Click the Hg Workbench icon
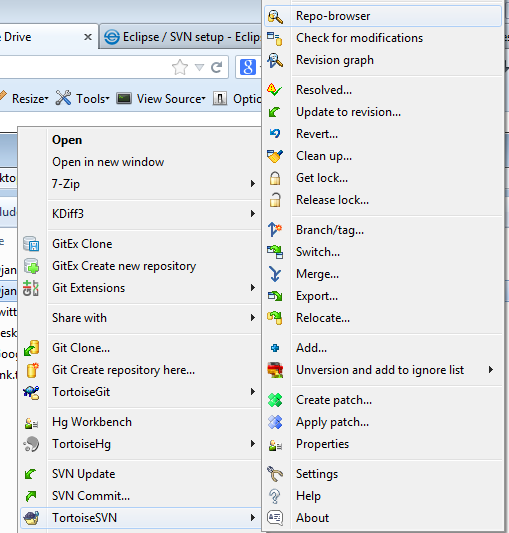The height and width of the screenshot is (533, 509). [31, 423]
